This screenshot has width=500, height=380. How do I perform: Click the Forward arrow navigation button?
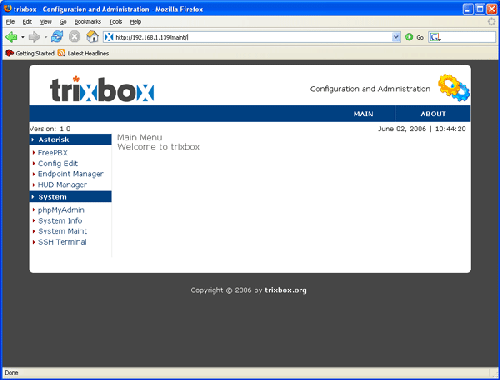(x=34, y=37)
